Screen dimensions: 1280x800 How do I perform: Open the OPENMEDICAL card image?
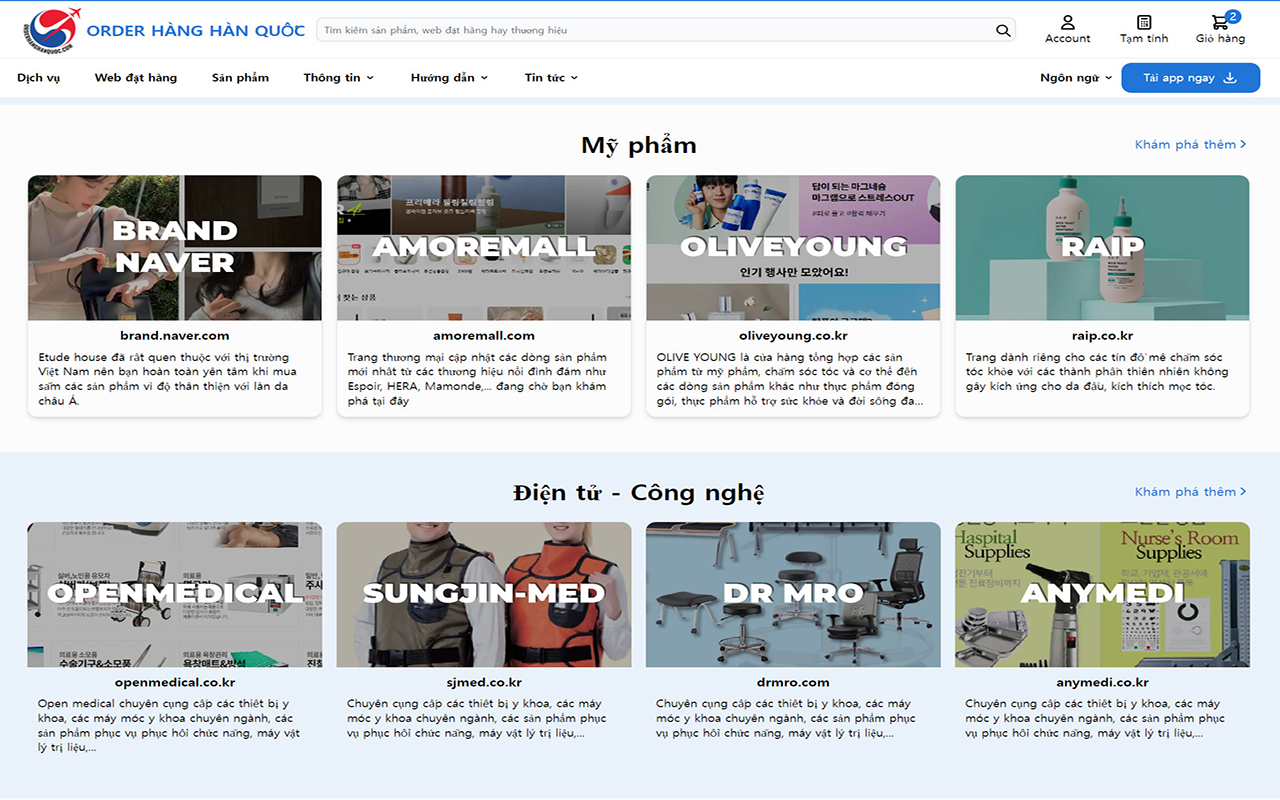[x=175, y=595]
